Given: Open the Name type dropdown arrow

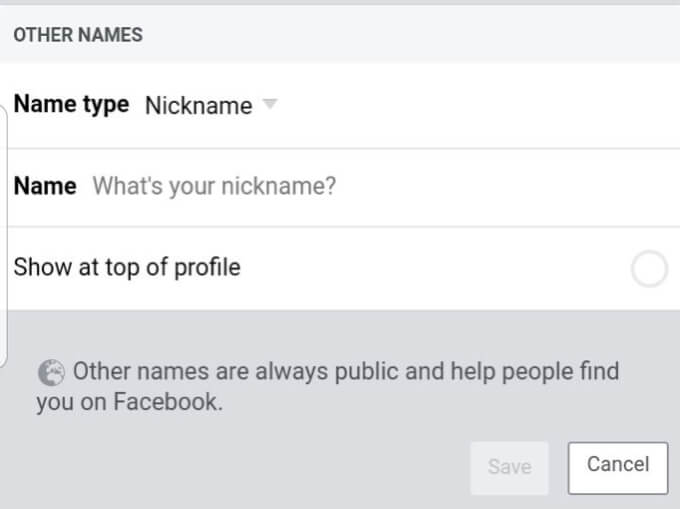Looking at the screenshot, I should (269, 104).
